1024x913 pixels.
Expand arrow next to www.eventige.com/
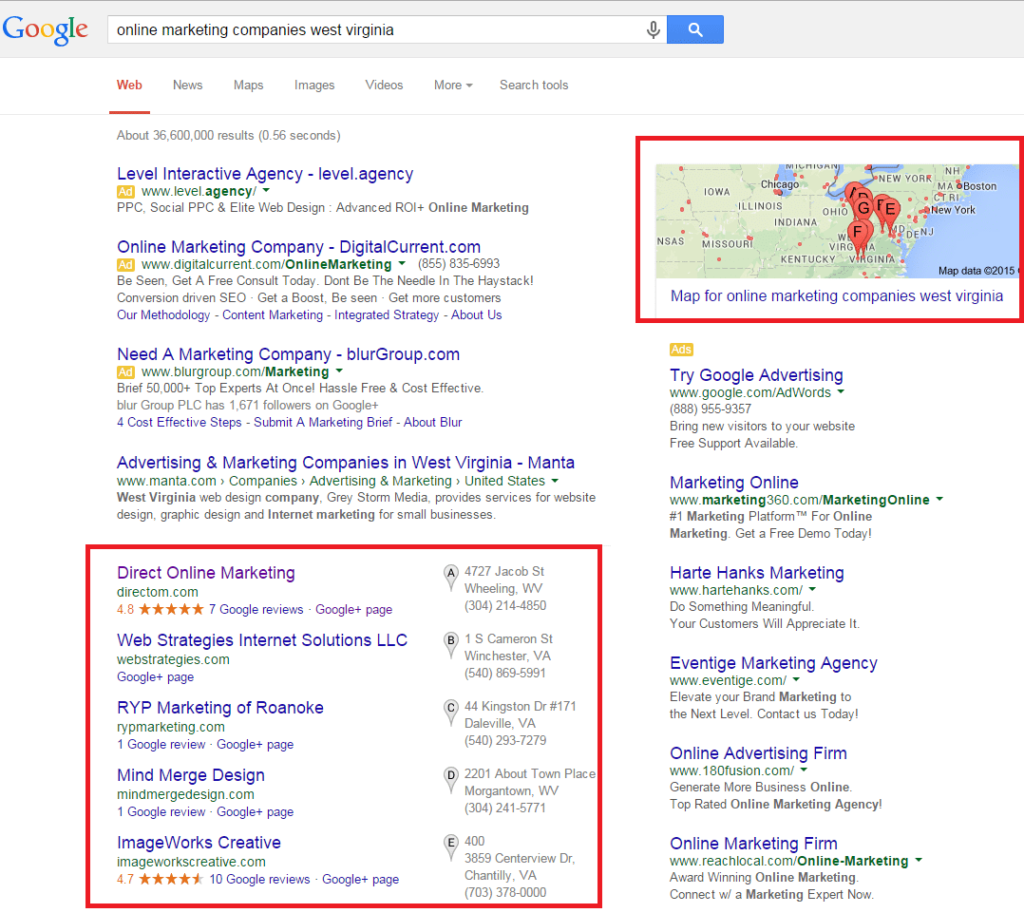coord(796,679)
